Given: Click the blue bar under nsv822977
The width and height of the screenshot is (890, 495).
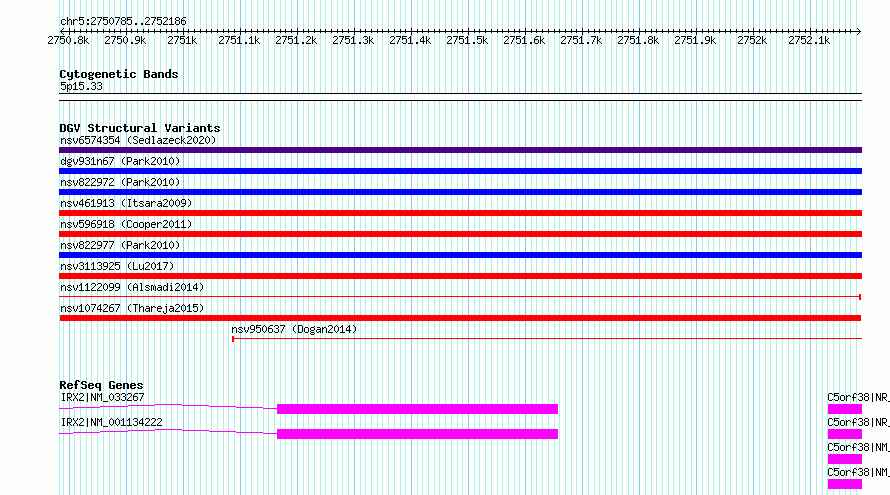Looking at the screenshot, I should coord(460,255).
